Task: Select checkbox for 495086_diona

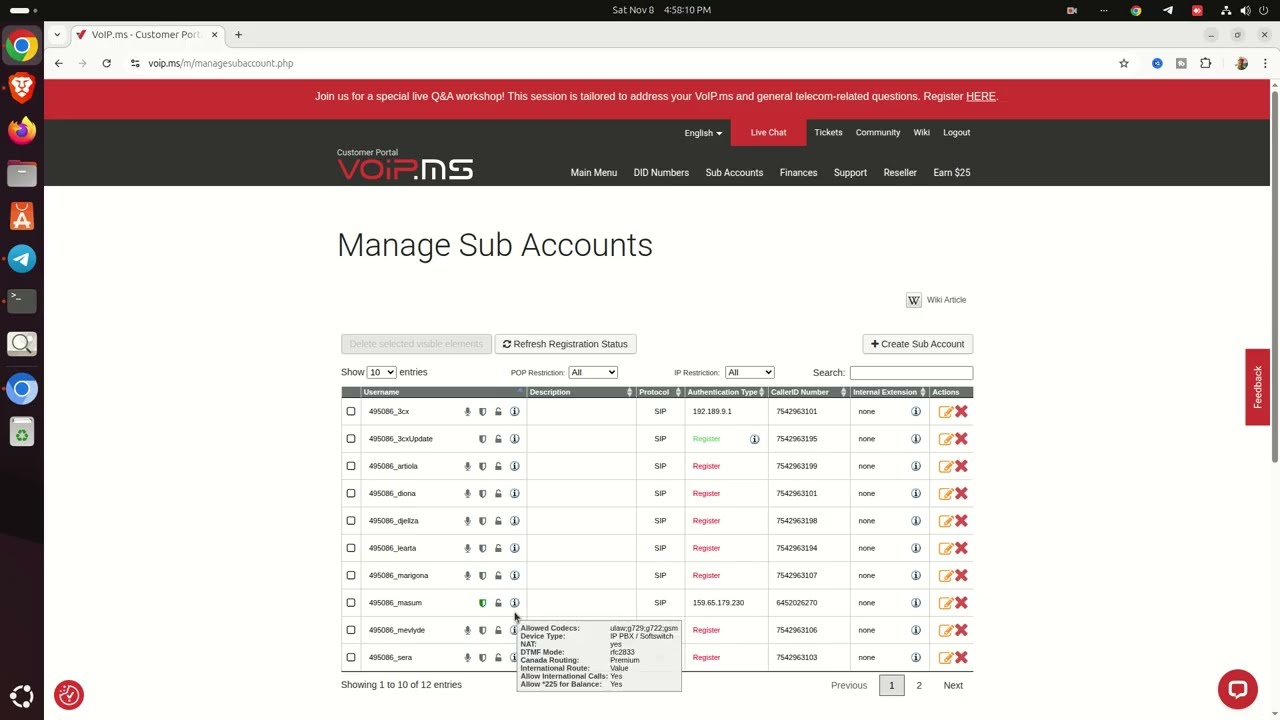Action: [351, 493]
